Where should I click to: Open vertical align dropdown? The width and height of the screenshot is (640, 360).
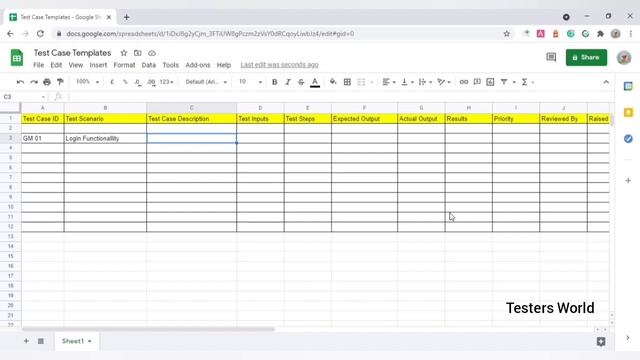click(407, 82)
